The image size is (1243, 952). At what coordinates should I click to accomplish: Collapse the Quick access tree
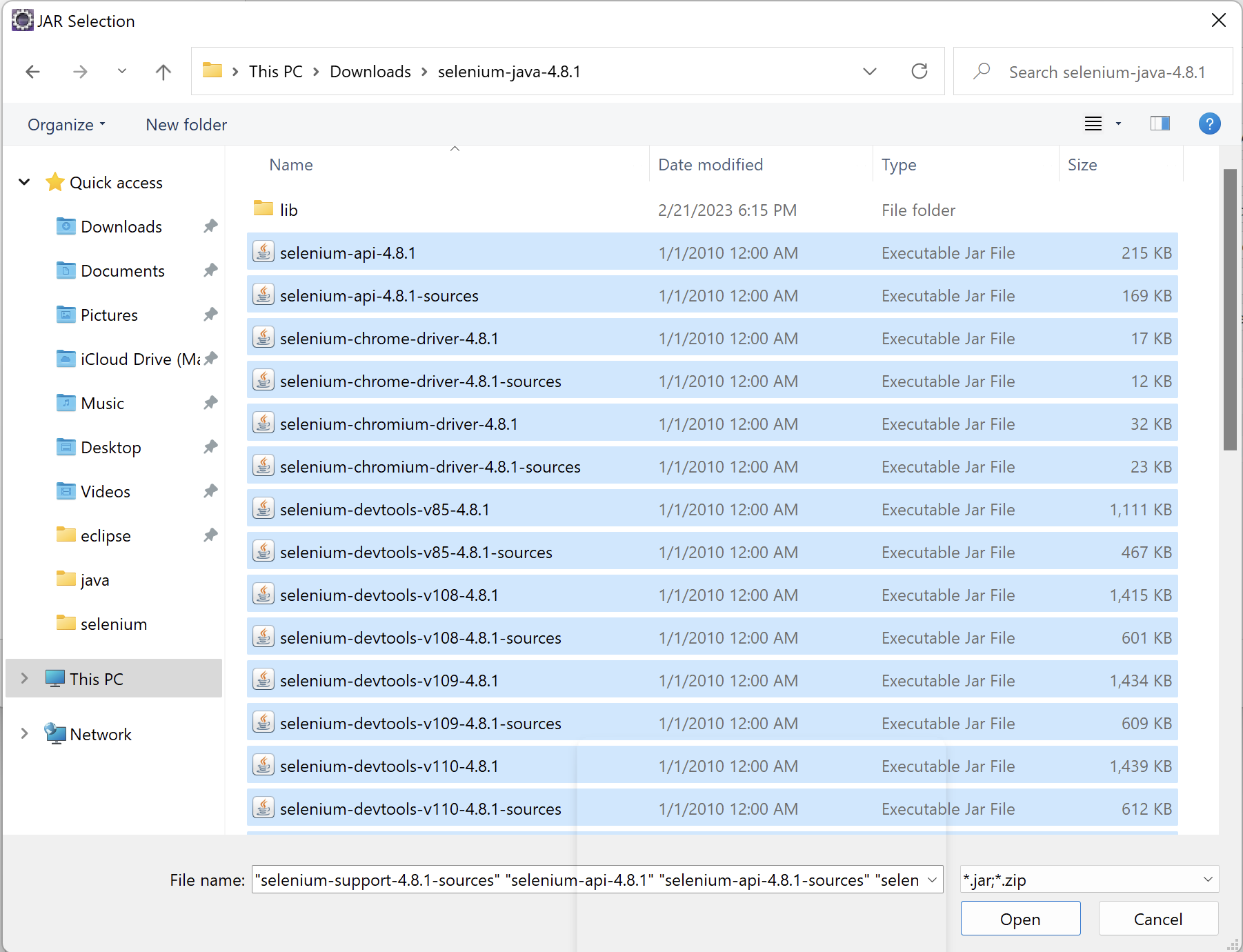(x=24, y=182)
